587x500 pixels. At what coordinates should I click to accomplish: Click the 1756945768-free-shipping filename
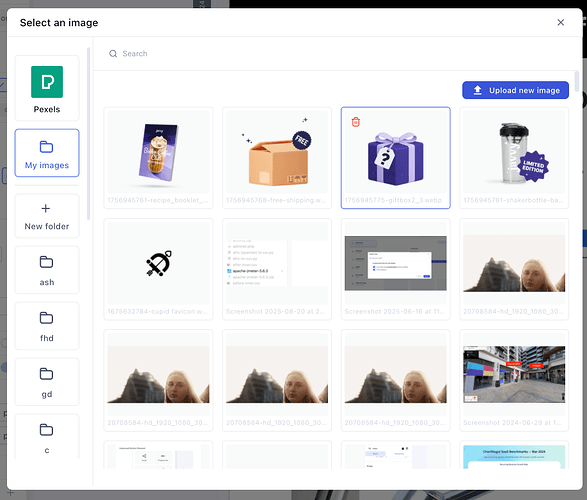pyautogui.click(x=276, y=200)
